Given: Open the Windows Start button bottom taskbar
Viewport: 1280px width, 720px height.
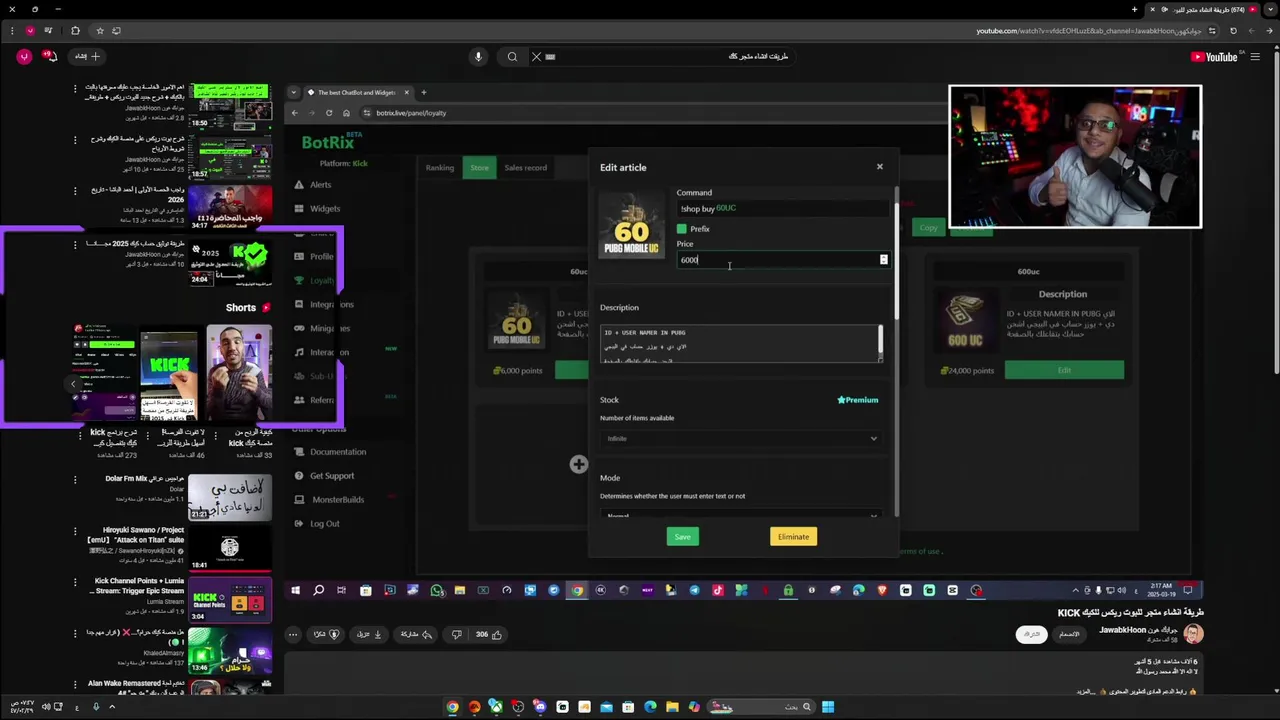Looking at the screenshot, I should (x=828, y=707).
